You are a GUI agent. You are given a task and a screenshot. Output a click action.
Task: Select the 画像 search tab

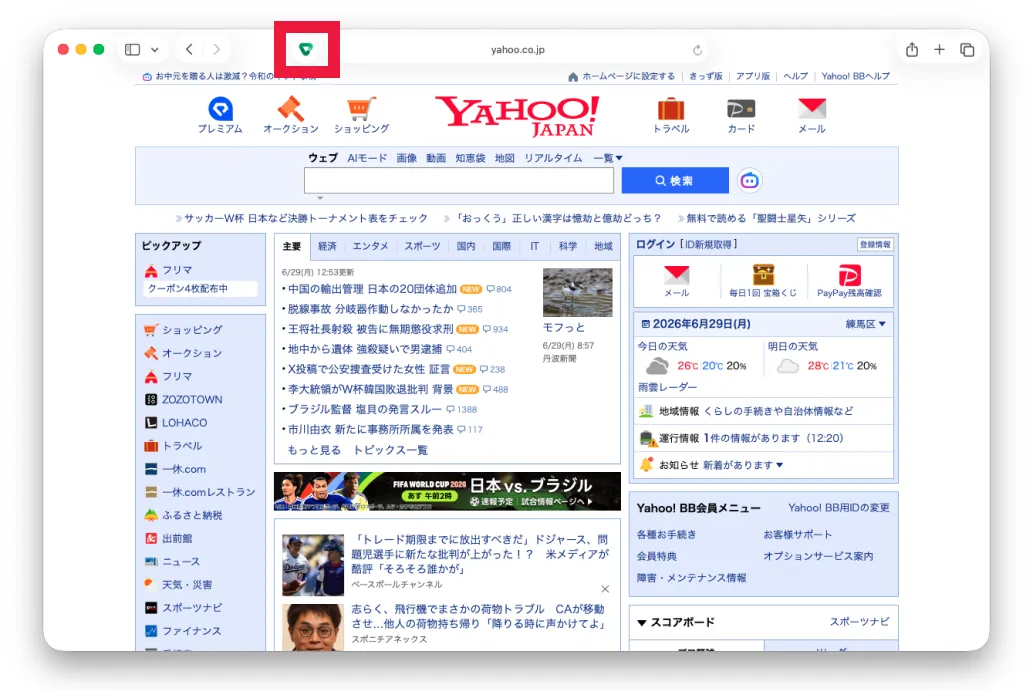click(406, 158)
